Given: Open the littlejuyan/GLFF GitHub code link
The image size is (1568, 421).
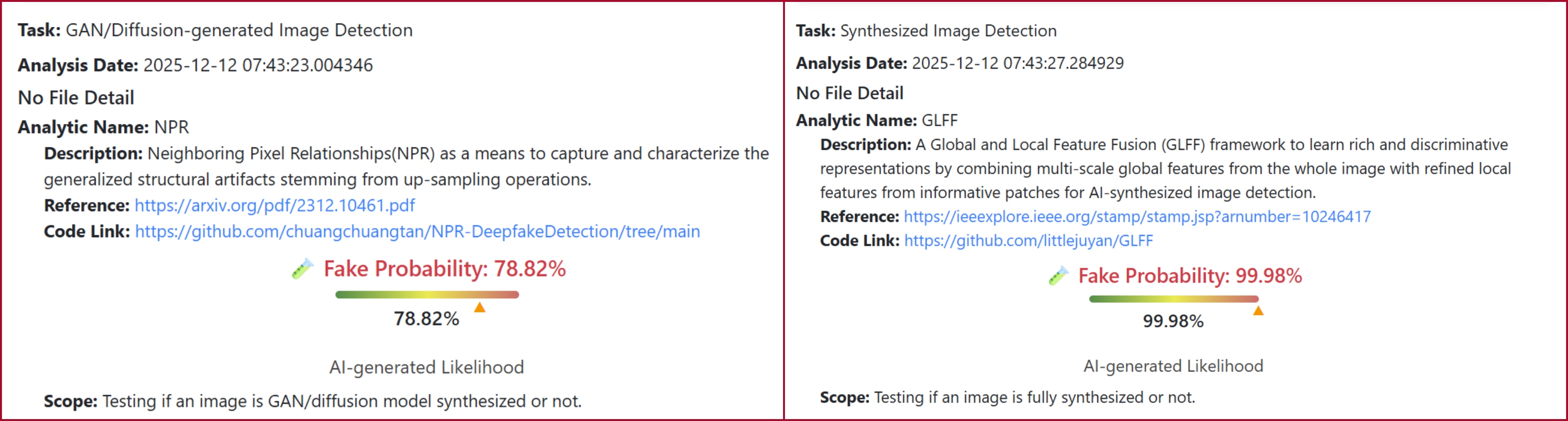Looking at the screenshot, I should [x=1028, y=241].
